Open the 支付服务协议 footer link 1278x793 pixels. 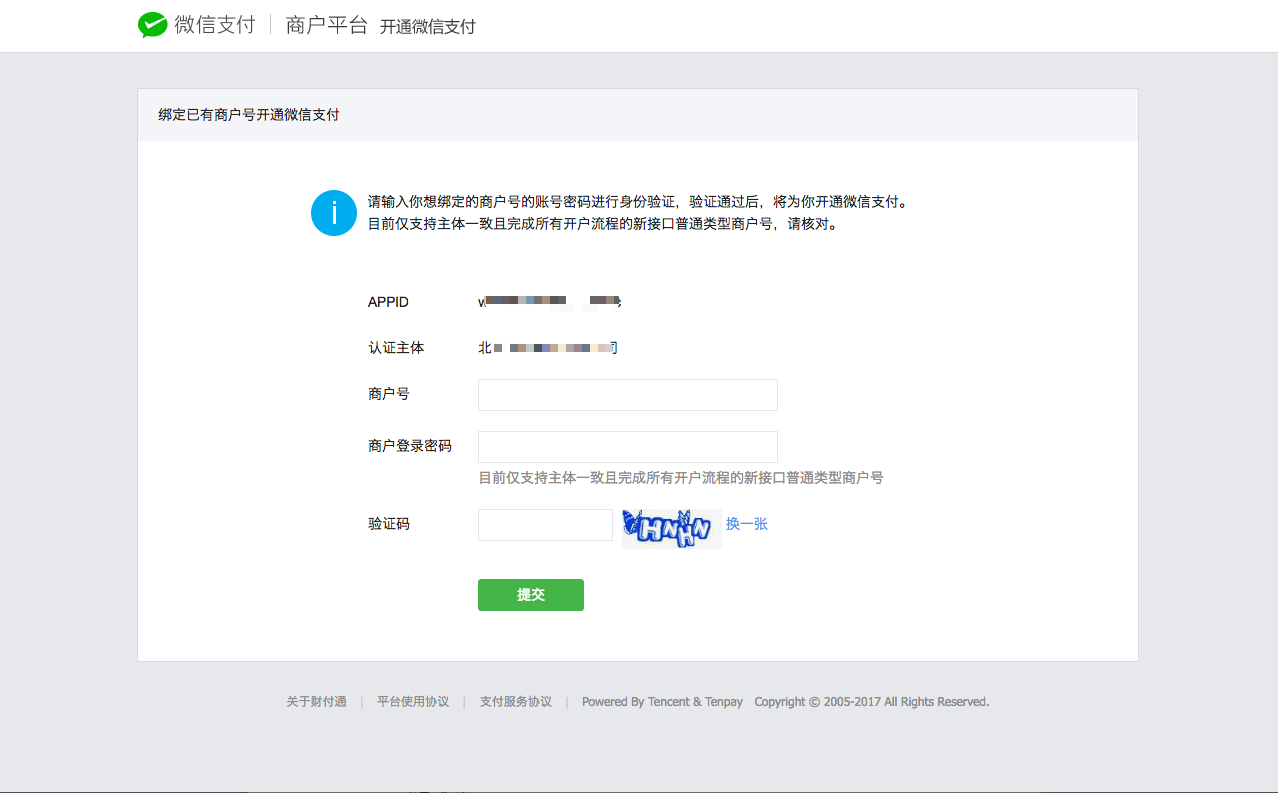point(516,702)
